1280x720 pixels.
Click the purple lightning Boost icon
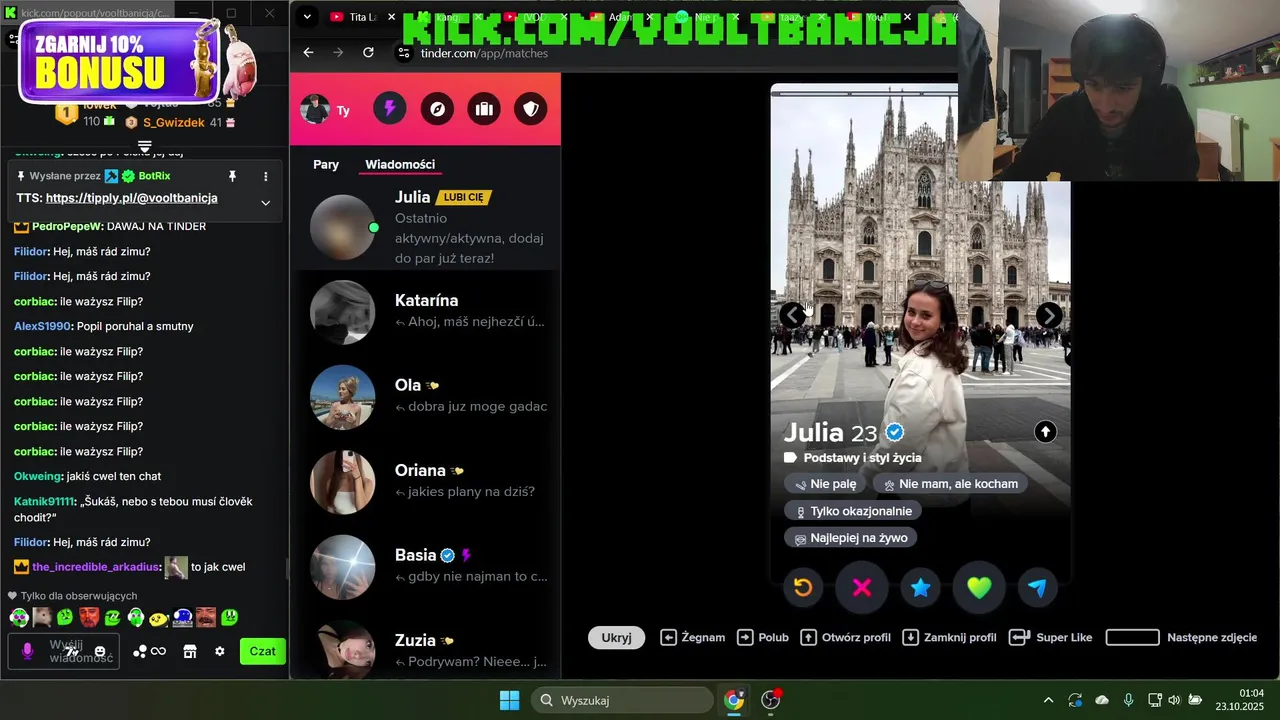[x=390, y=109]
